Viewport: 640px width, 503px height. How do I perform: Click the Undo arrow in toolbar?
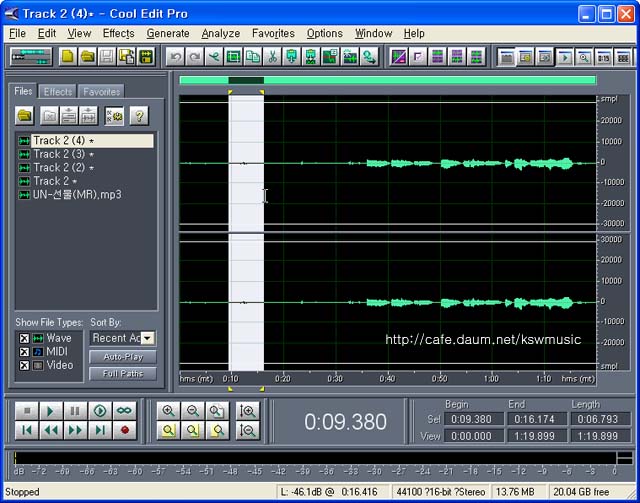tap(176, 56)
